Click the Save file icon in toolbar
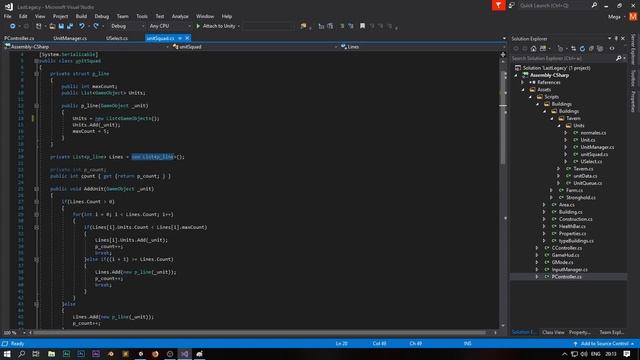Viewport: 640px width, 360px height. point(61,26)
